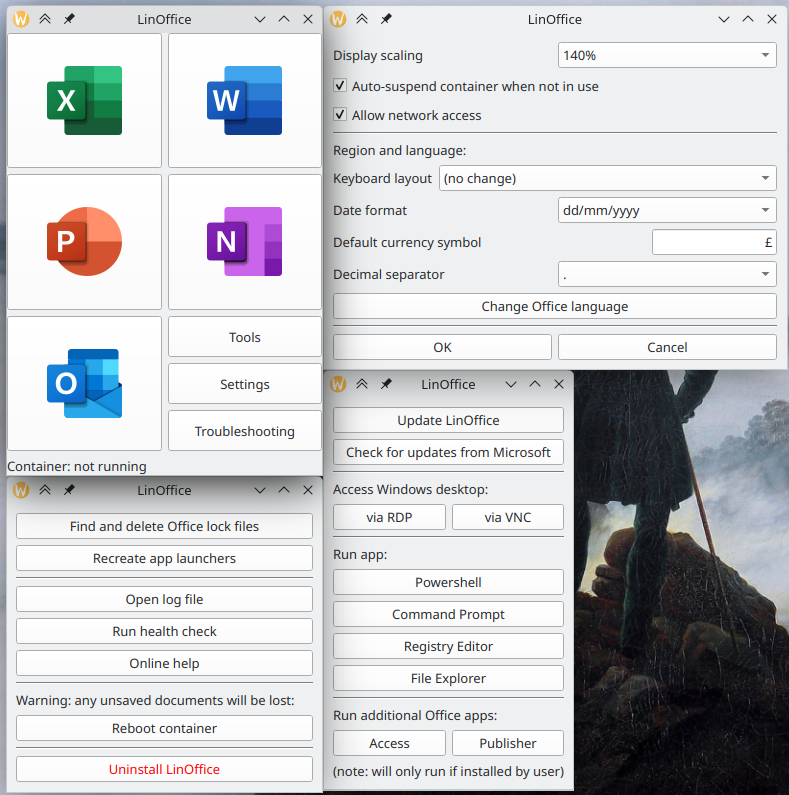Screen dimensions: 789x795
Task: Run Command Prompt
Action: [x=448, y=614]
